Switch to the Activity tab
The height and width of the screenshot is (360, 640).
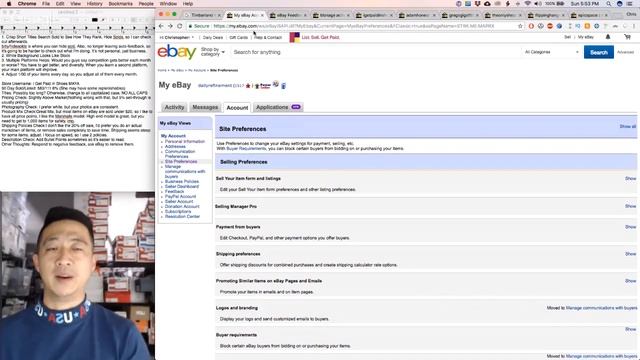(174, 107)
